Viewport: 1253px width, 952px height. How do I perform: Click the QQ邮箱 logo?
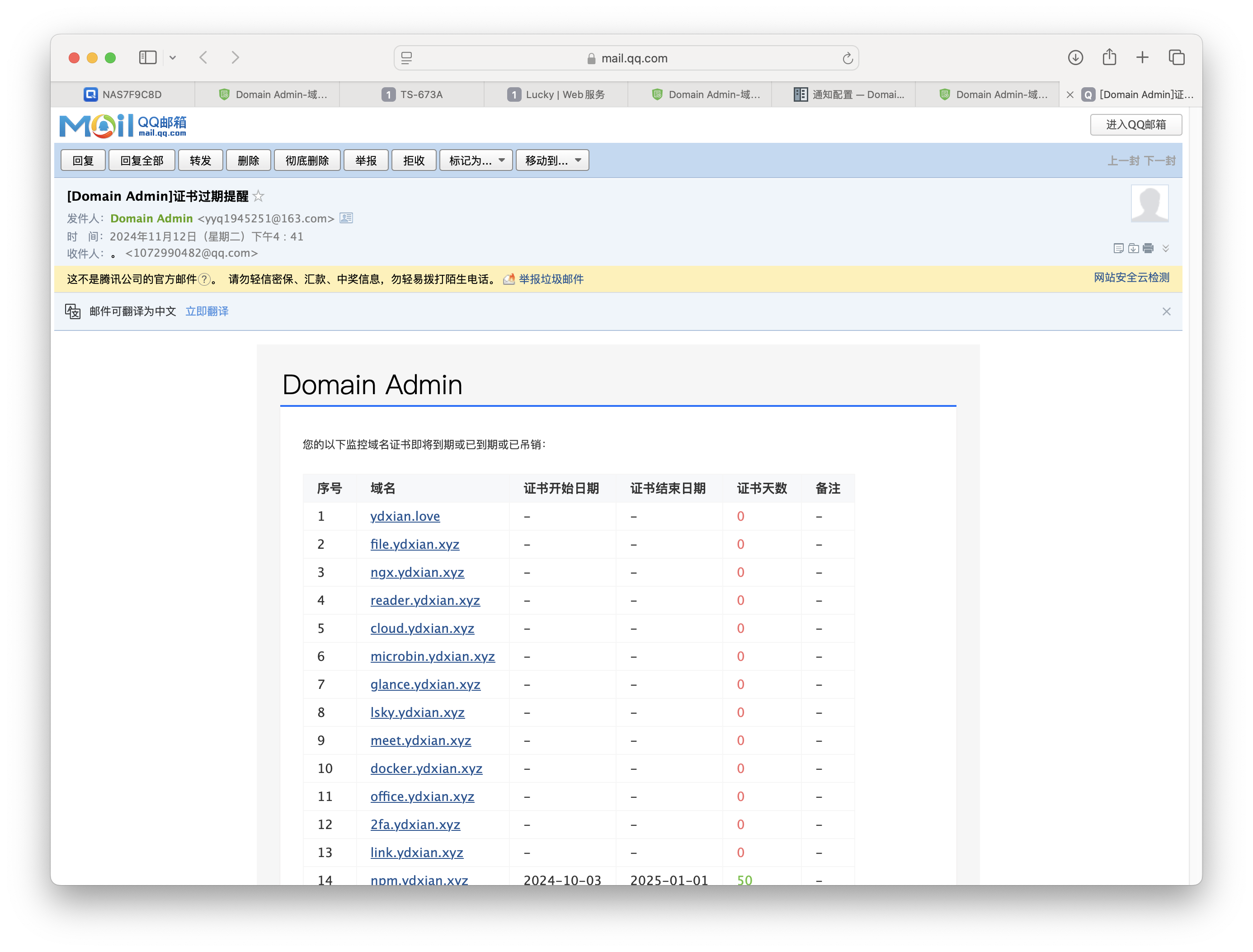pyautogui.click(x=123, y=125)
